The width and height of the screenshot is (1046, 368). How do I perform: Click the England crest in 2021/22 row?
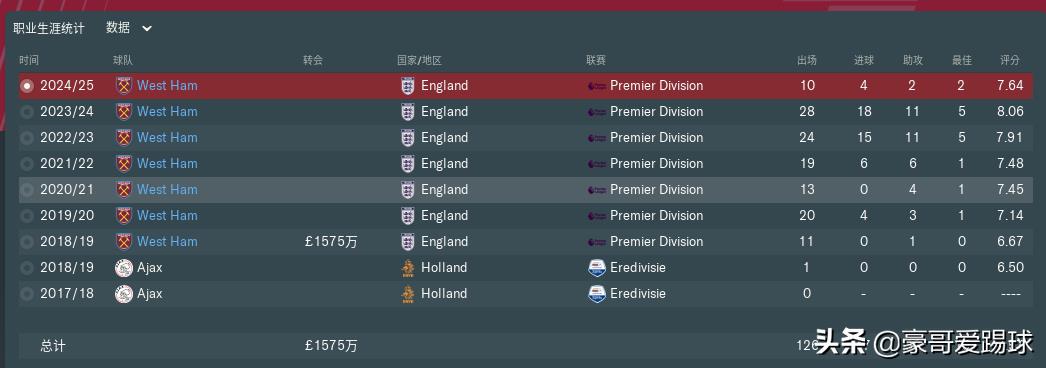coord(407,163)
